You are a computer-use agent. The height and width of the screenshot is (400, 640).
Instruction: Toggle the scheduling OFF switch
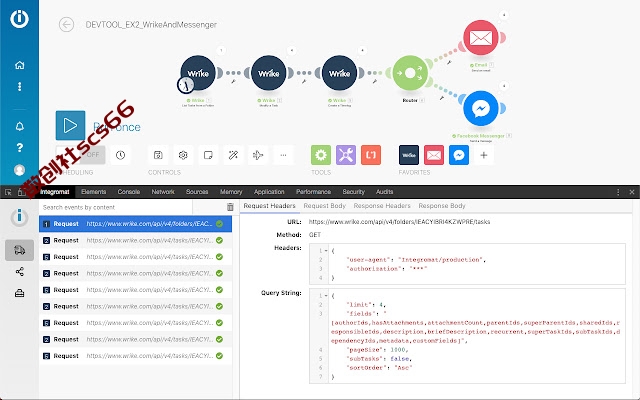tap(80, 155)
